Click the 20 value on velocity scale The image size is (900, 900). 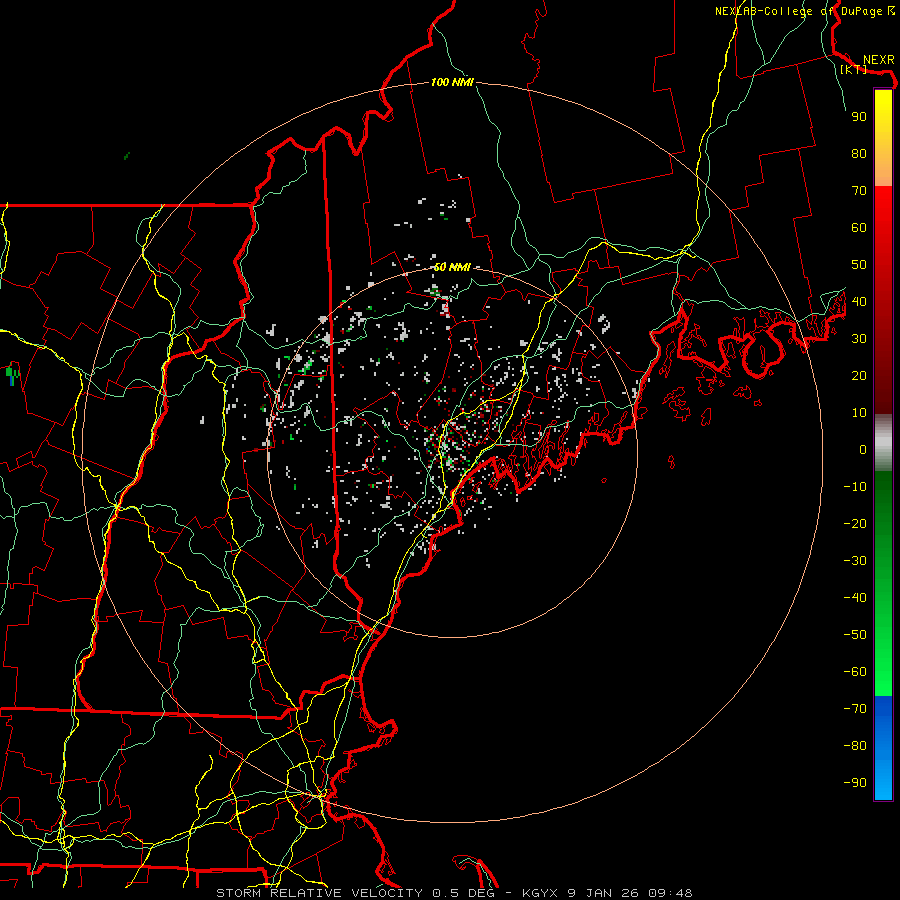pos(859,376)
